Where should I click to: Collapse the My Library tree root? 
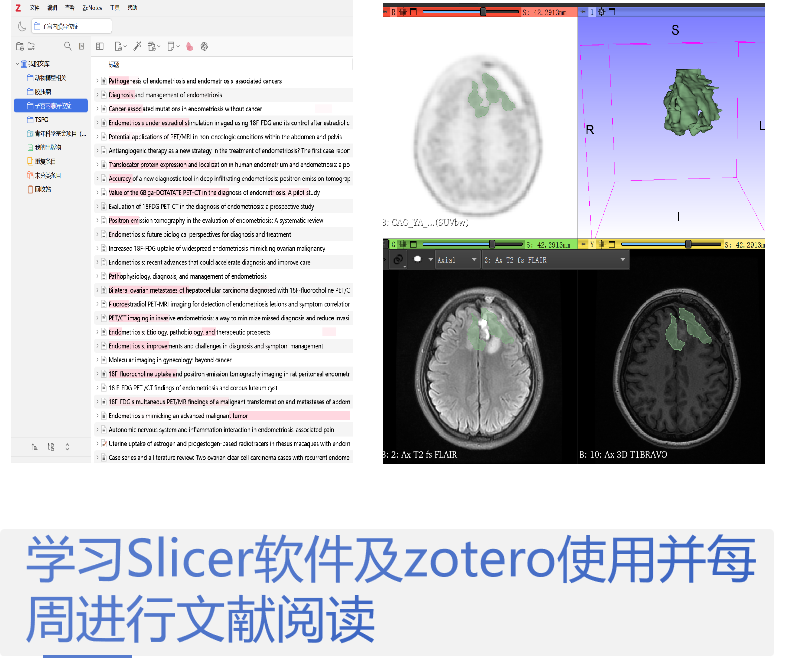pos(17,64)
